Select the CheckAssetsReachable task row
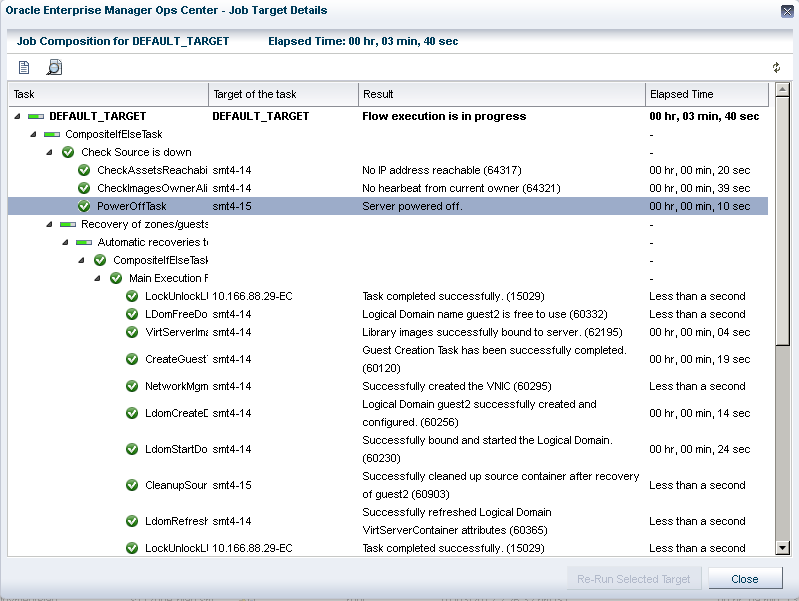Viewport: 799px width, 601px height. (388, 170)
